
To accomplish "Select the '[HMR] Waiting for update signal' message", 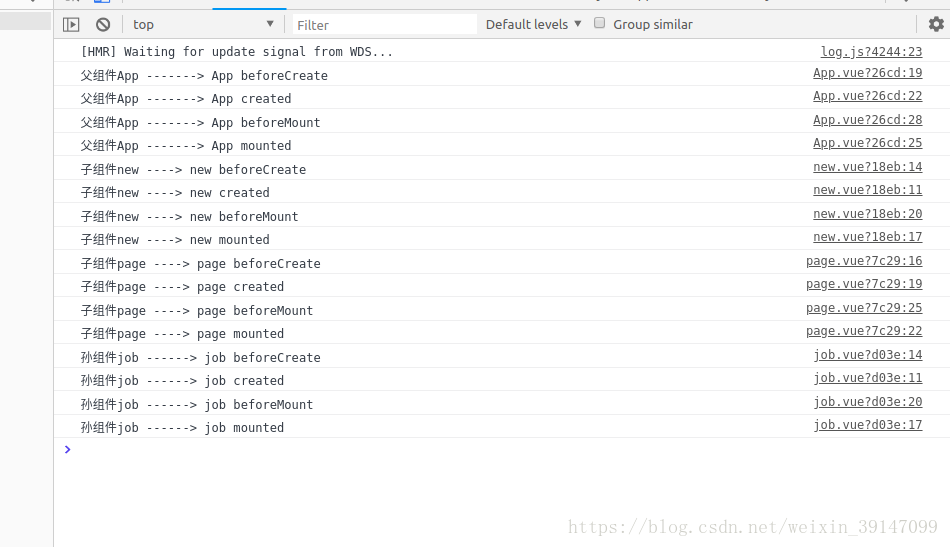I will coord(237,51).
